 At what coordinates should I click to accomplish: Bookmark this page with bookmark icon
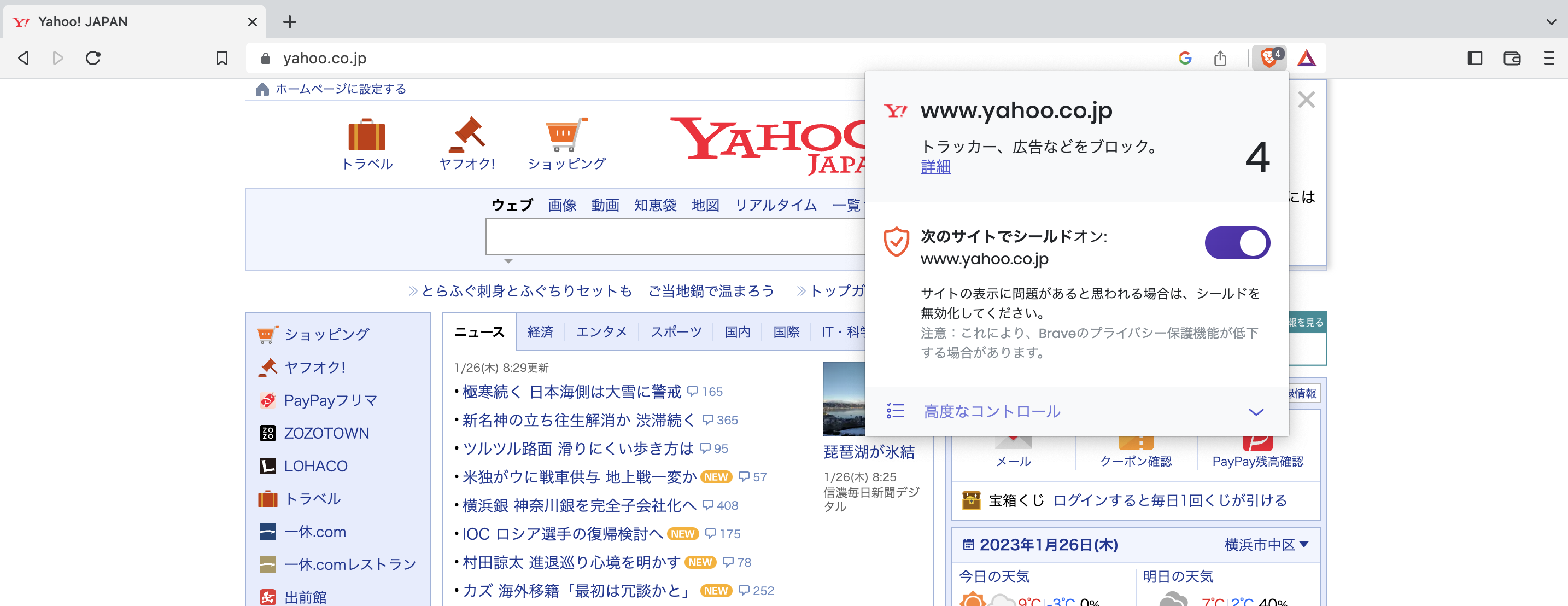pyautogui.click(x=222, y=59)
